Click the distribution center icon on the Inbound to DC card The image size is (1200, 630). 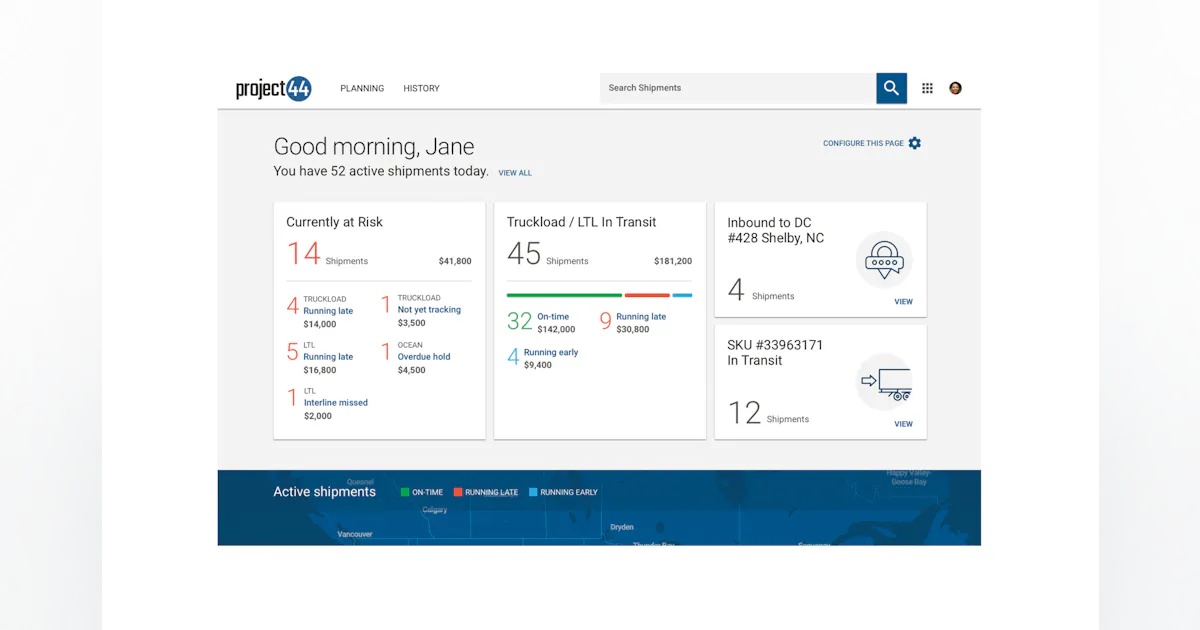[x=884, y=259]
